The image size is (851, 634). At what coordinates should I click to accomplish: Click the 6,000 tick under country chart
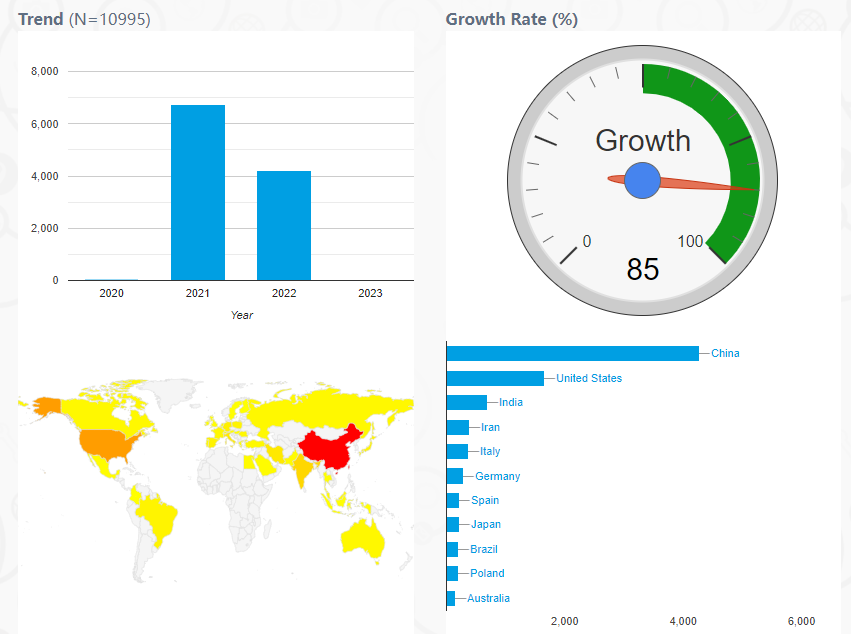click(x=802, y=621)
